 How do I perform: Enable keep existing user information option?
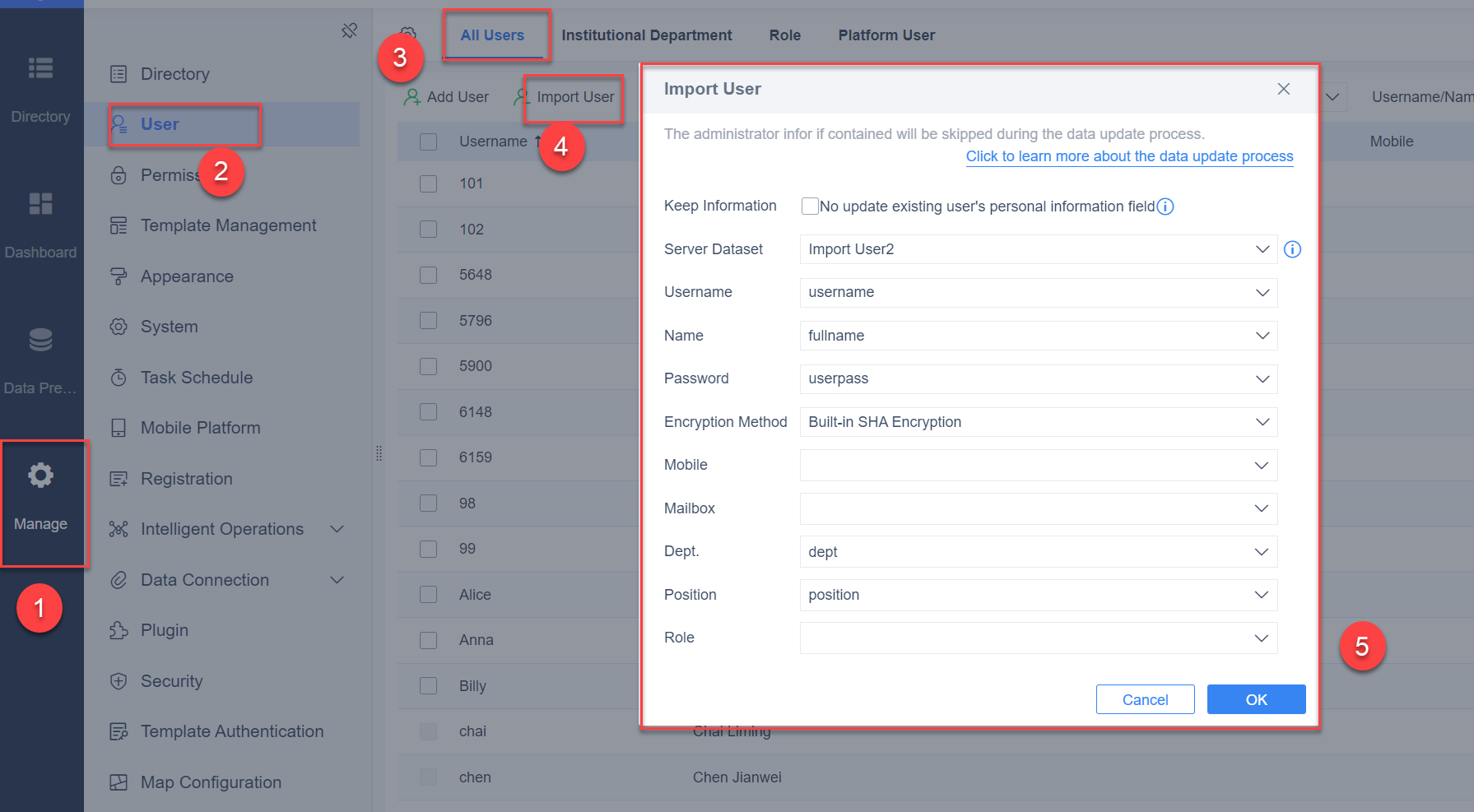click(810, 206)
